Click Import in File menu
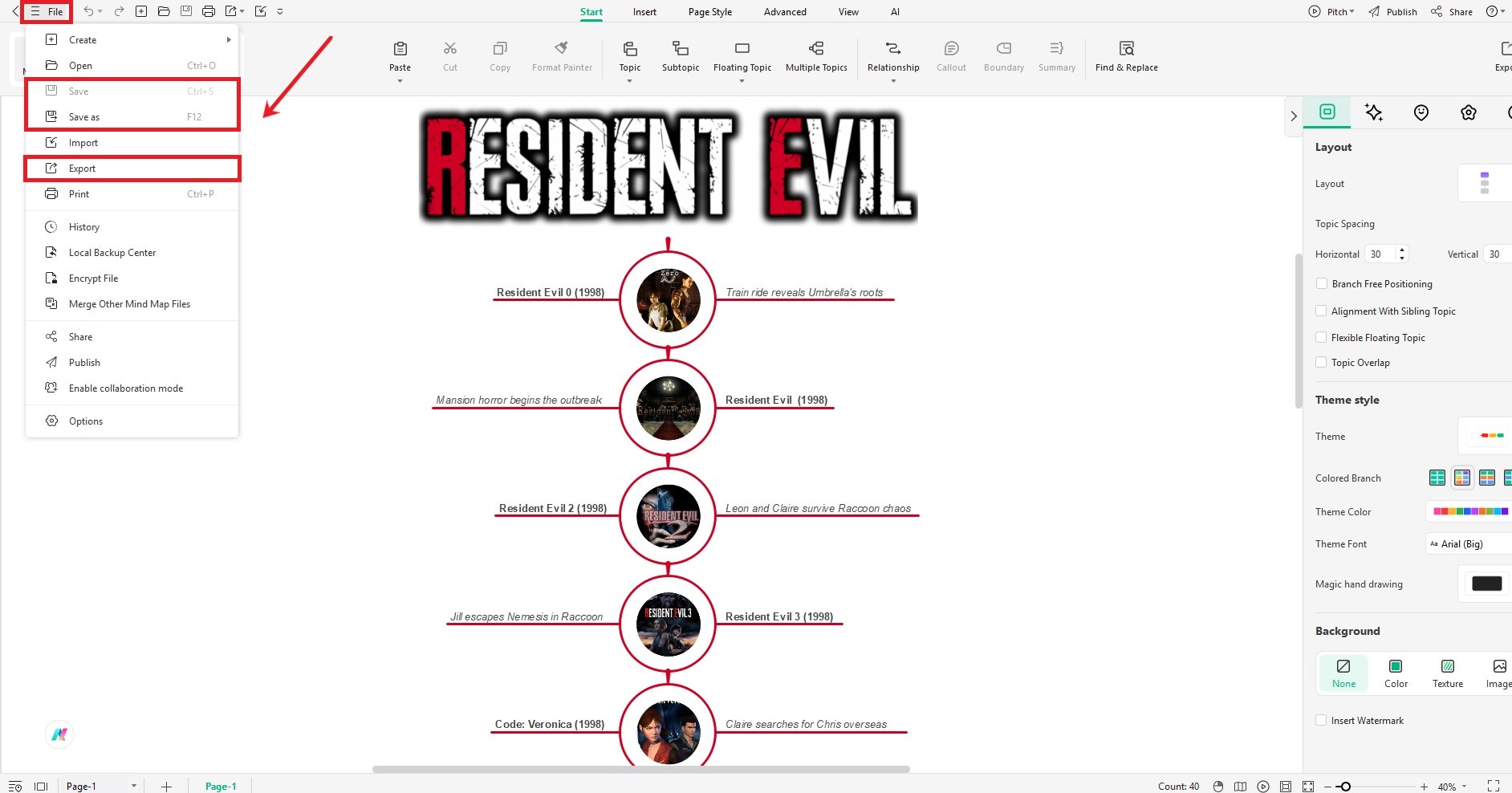The height and width of the screenshot is (793, 1512). 132,142
